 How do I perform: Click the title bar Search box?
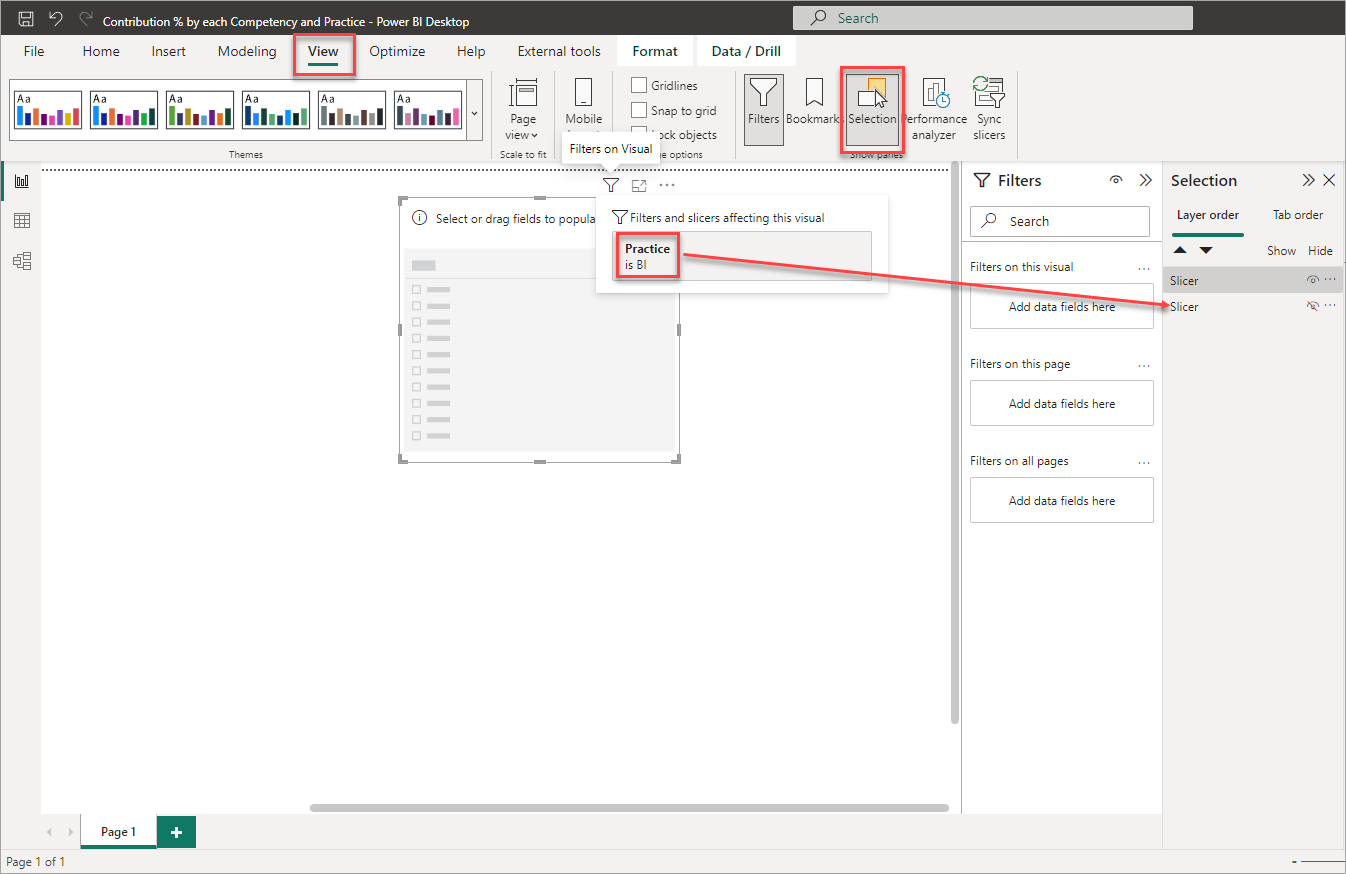[993, 18]
